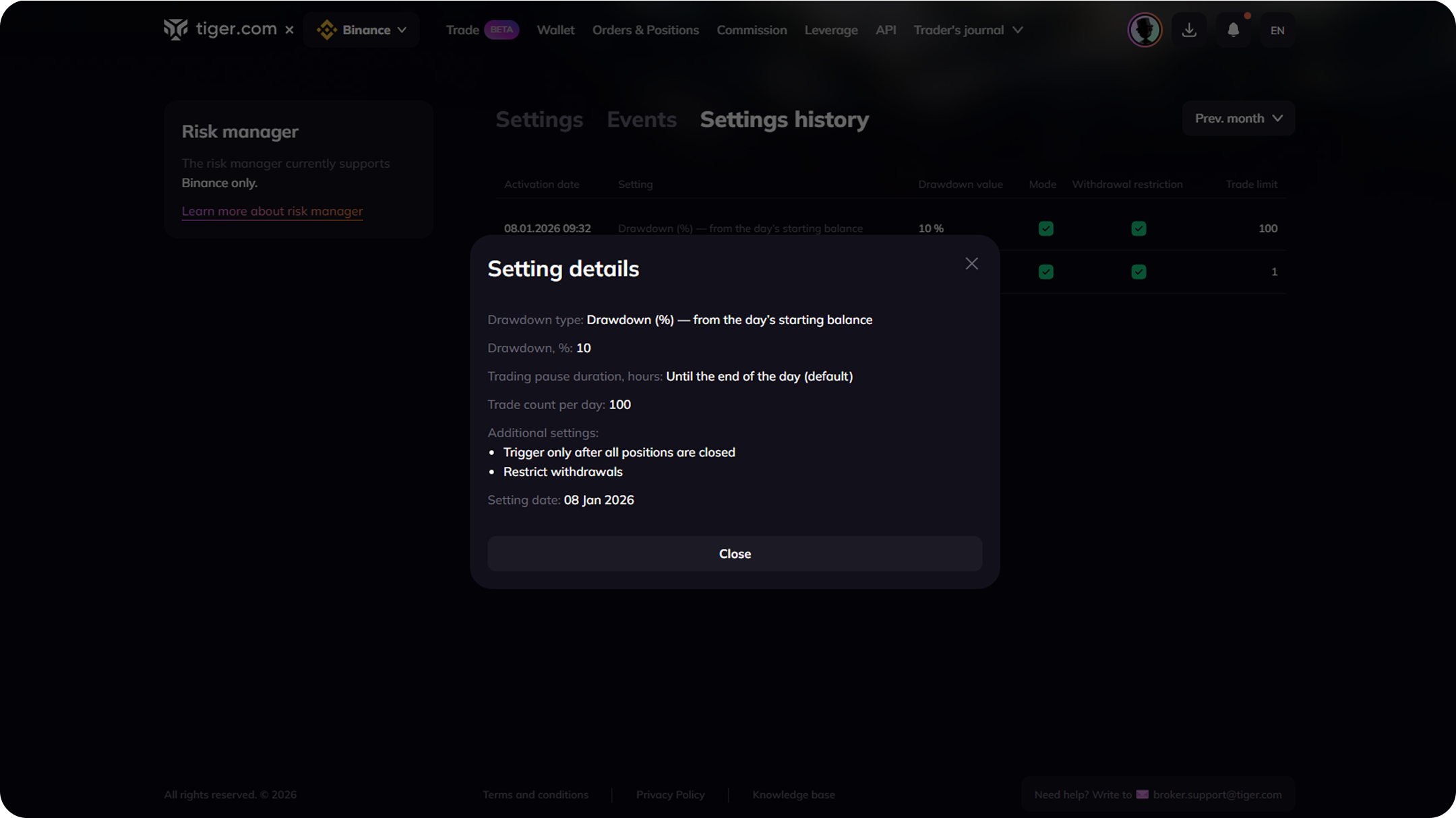The width and height of the screenshot is (1456, 818).
Task: Open the user profile avatar
Action: click(1145, 30)
